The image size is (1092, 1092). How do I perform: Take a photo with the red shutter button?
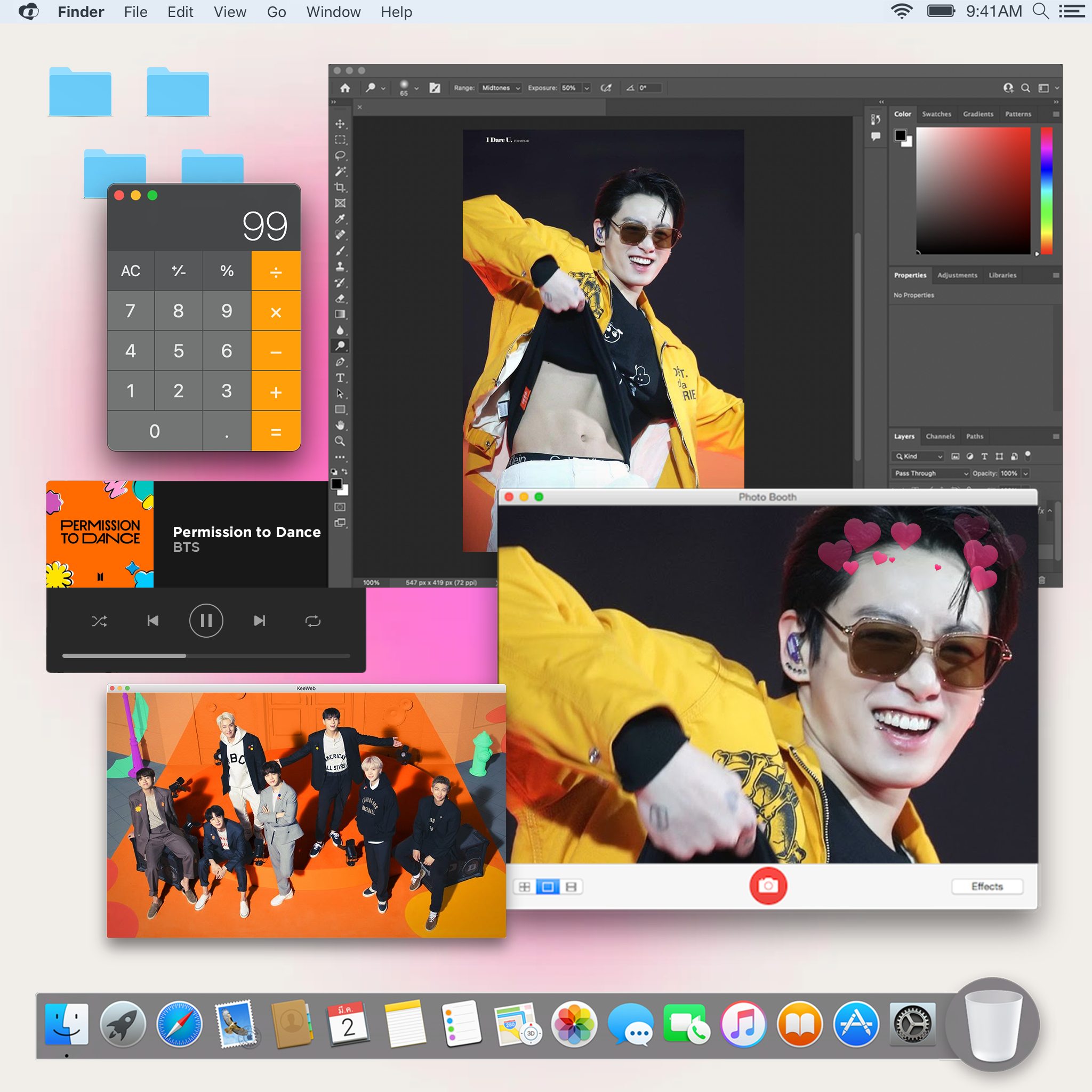tap(768, 886)
